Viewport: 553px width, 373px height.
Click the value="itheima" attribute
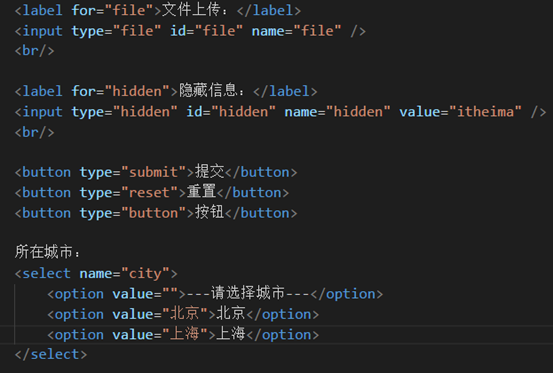tap(460, 112)
